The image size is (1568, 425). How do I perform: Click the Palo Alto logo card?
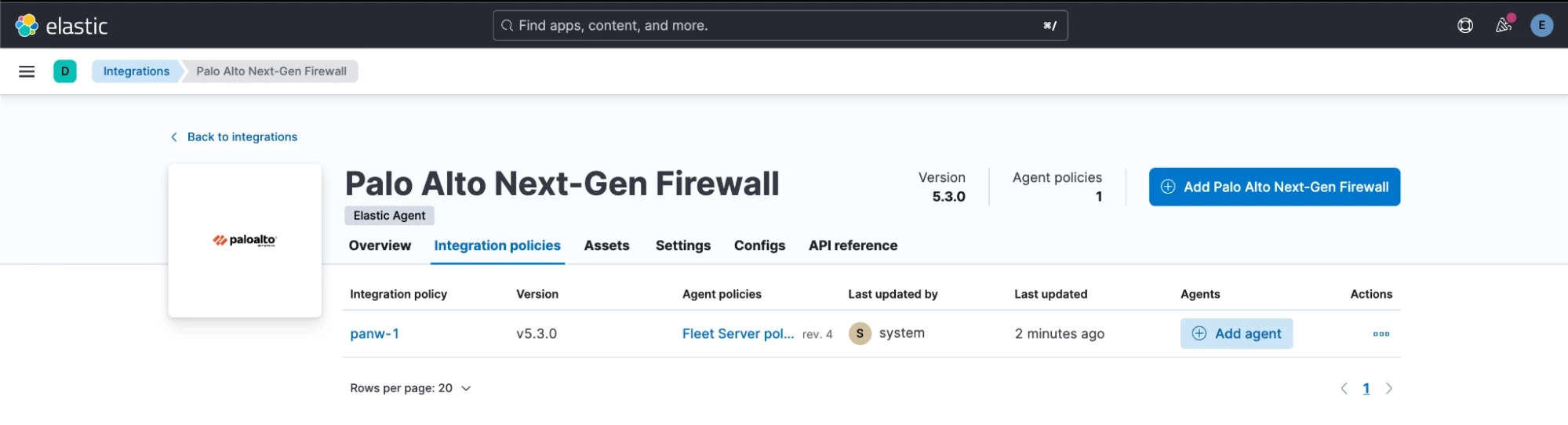245,241
